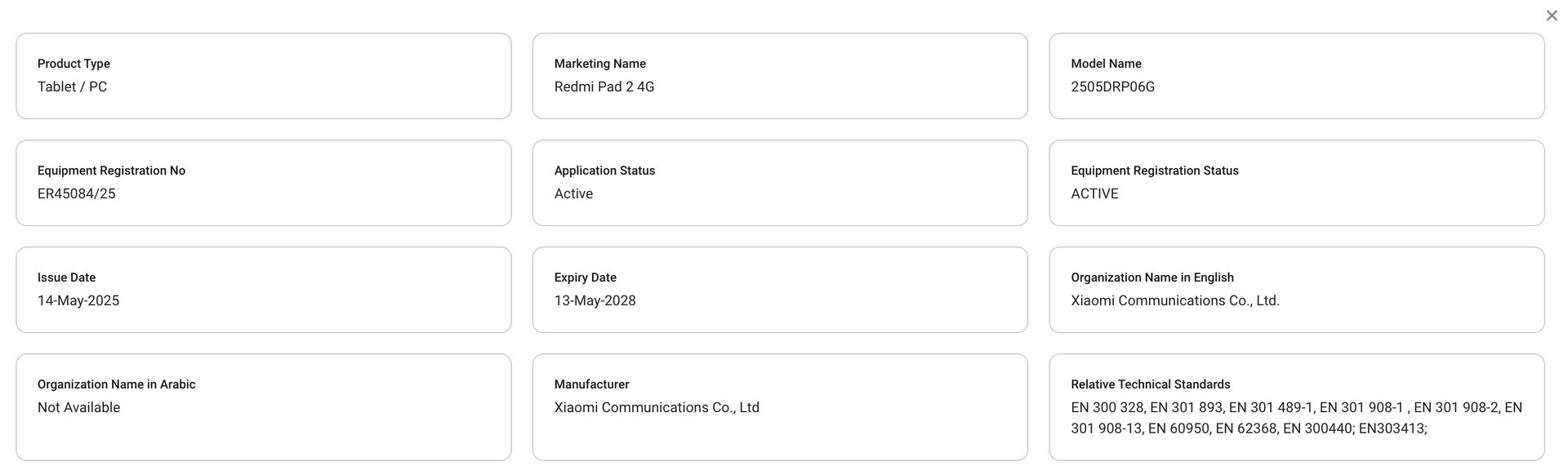The image size is (1568, 475).
Task: Close the equipment details dialog
Action: 1552,16
